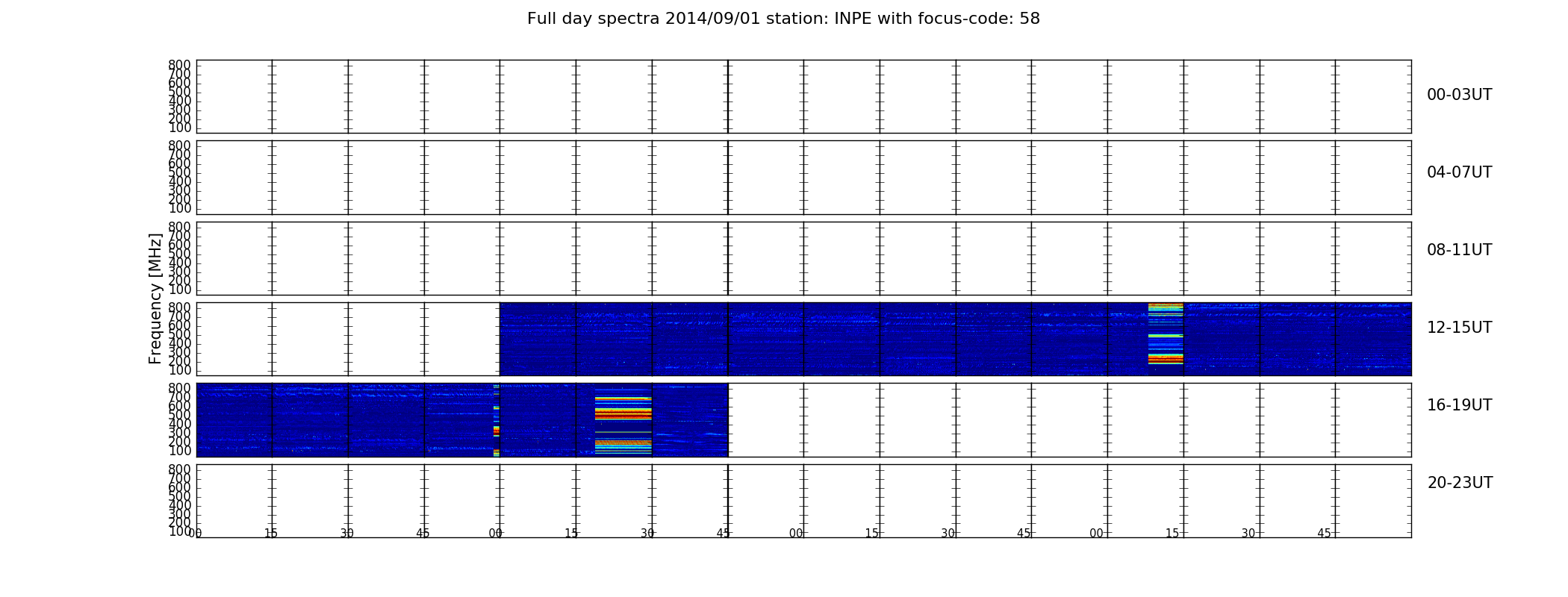Select the "04-07UT" row label
This screenshot has width=1568, height=597.
tap(1459, 172)
